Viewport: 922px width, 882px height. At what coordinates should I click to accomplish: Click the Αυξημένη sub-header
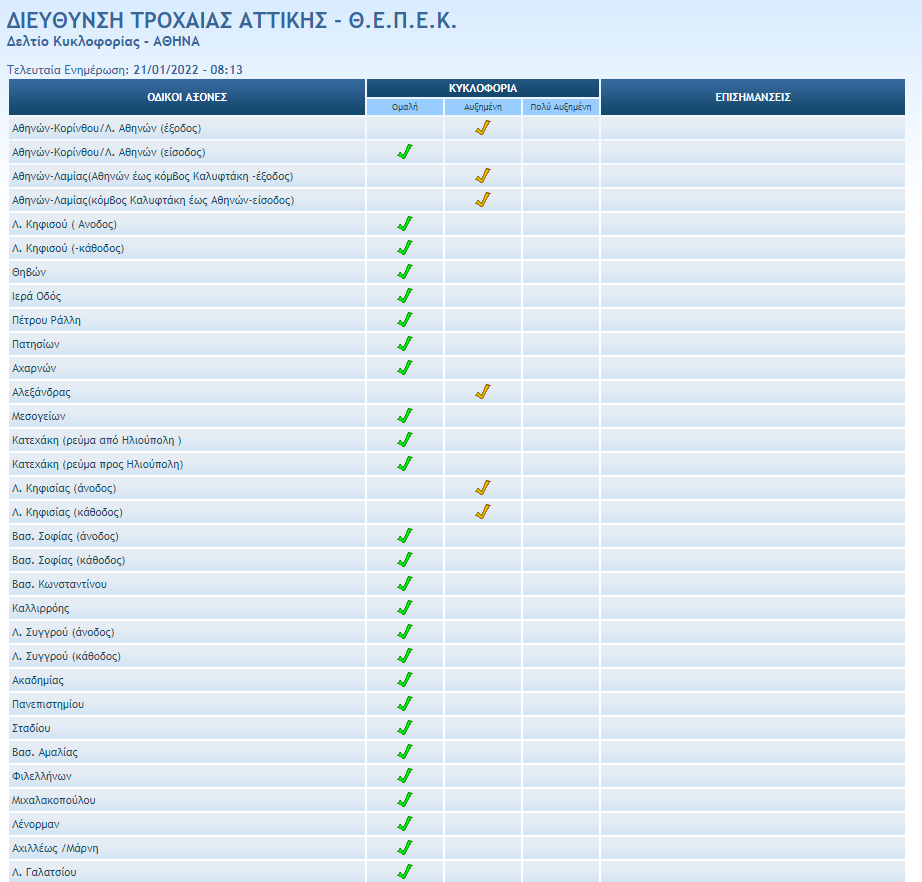coord(483,106)
